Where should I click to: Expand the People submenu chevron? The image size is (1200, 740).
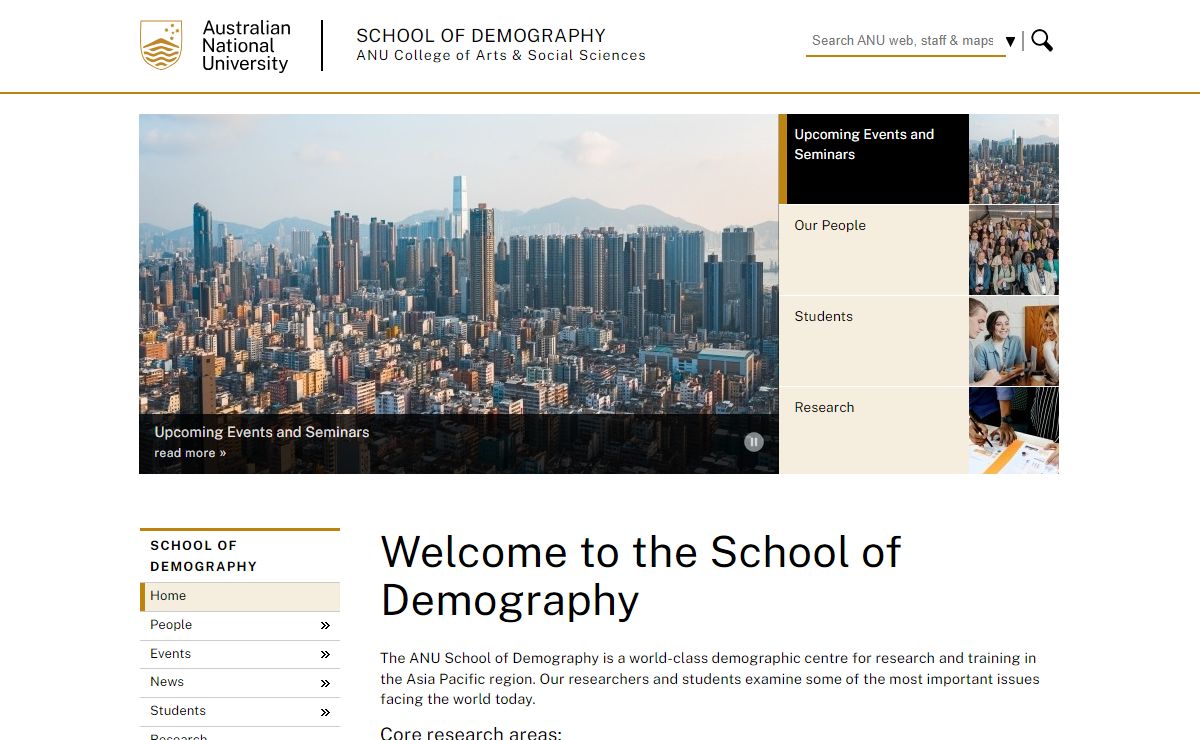[x=325, y=626]
